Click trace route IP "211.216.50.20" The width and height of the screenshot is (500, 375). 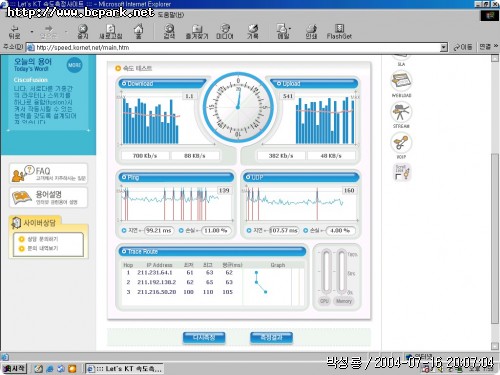tap(156, 292)
